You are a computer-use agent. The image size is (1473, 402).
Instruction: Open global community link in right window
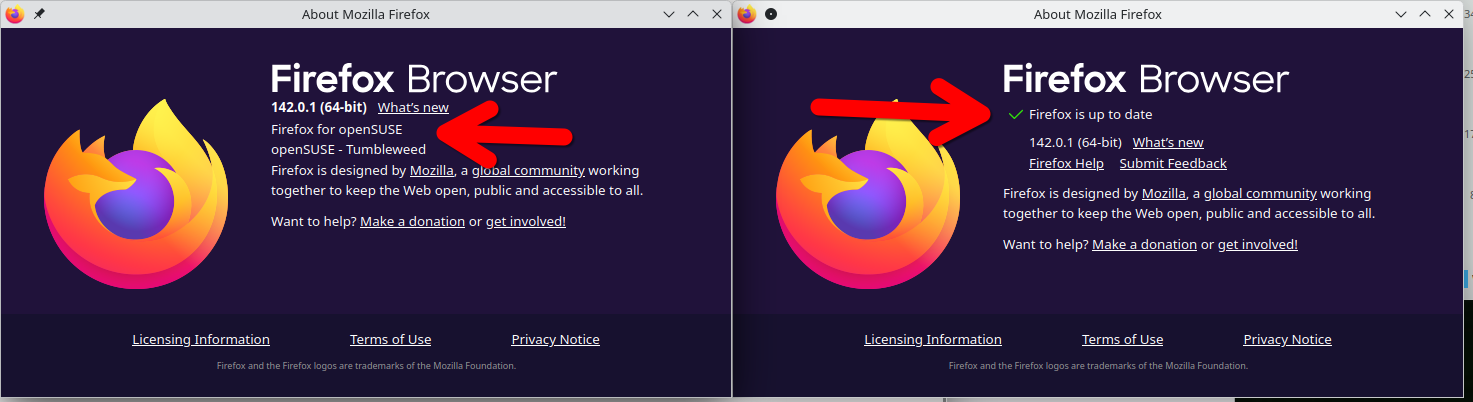[x=1260, y=193]
